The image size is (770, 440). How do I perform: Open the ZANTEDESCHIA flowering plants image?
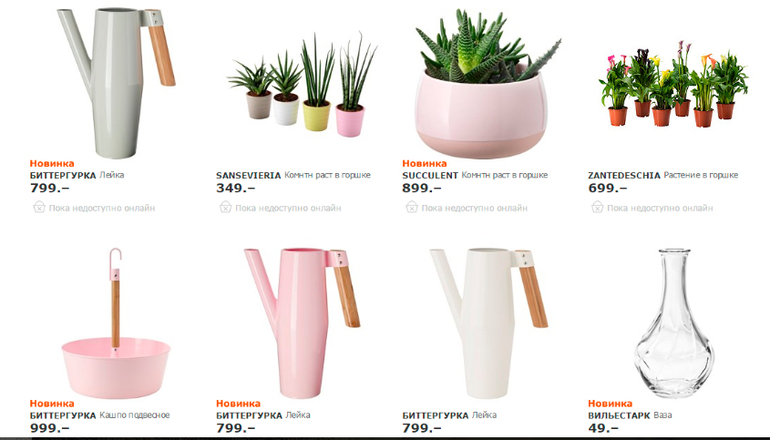coord(673,84)
